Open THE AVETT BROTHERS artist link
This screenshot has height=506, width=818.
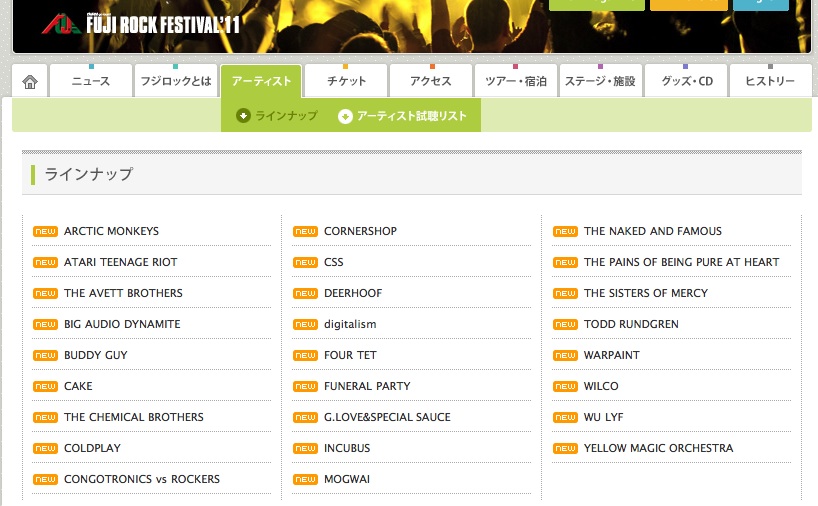pyautogui.click(x=123, y=293)
